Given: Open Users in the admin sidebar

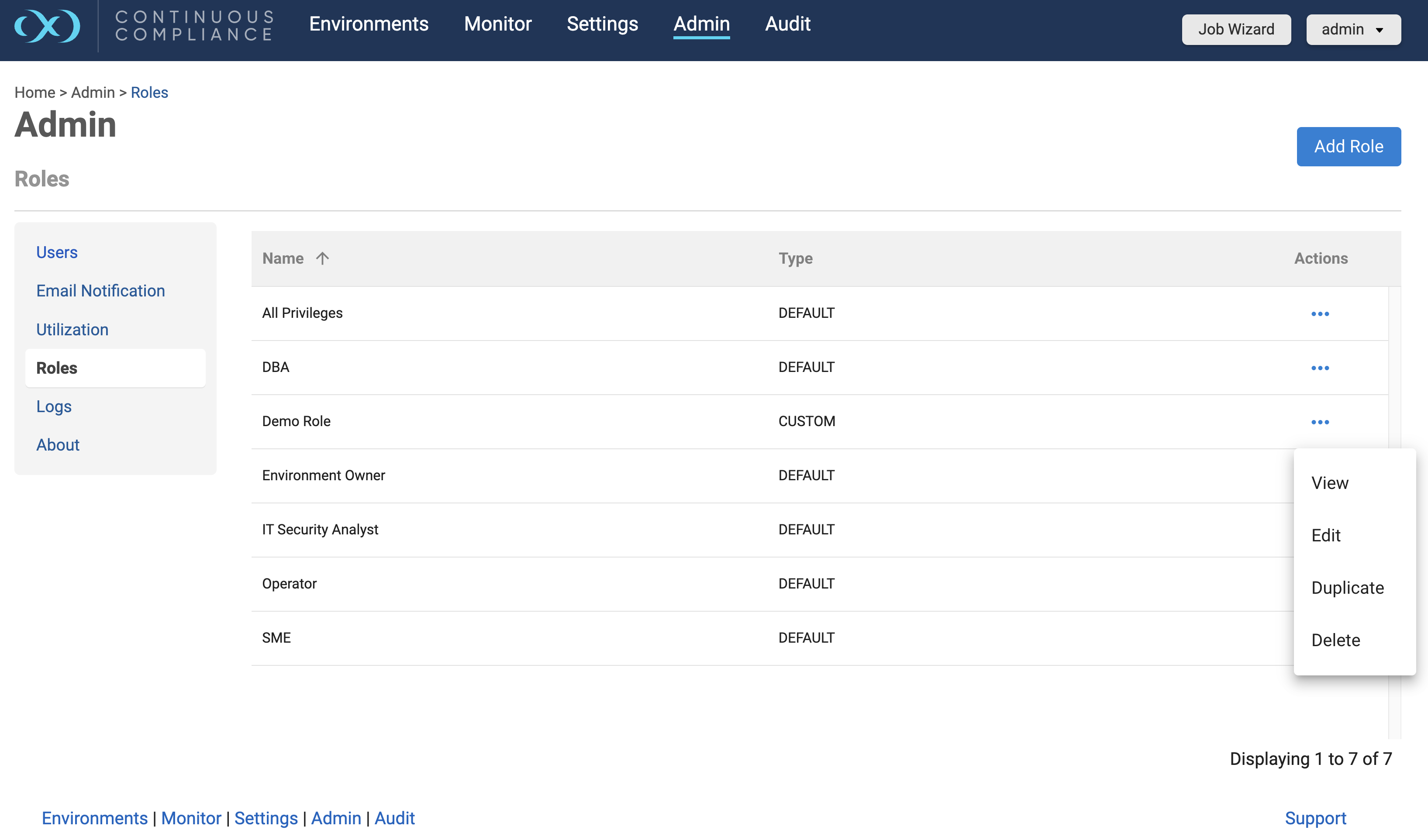Looking at the screenshot, I should [57, 252].
